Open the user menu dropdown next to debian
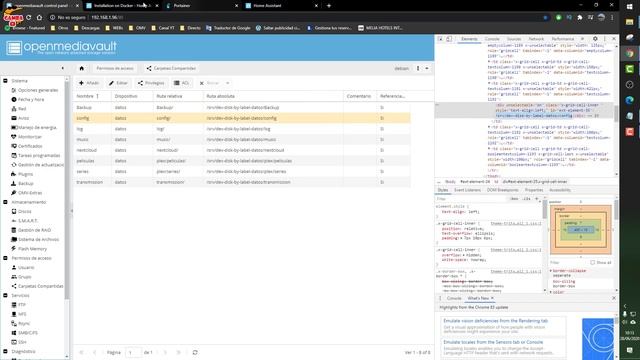640x360 pixels. (427, 69)
